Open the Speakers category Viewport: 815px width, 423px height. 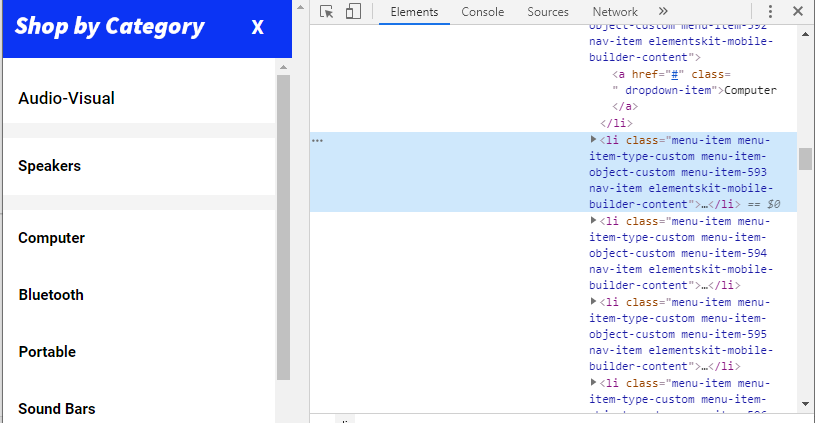[49, 166]
